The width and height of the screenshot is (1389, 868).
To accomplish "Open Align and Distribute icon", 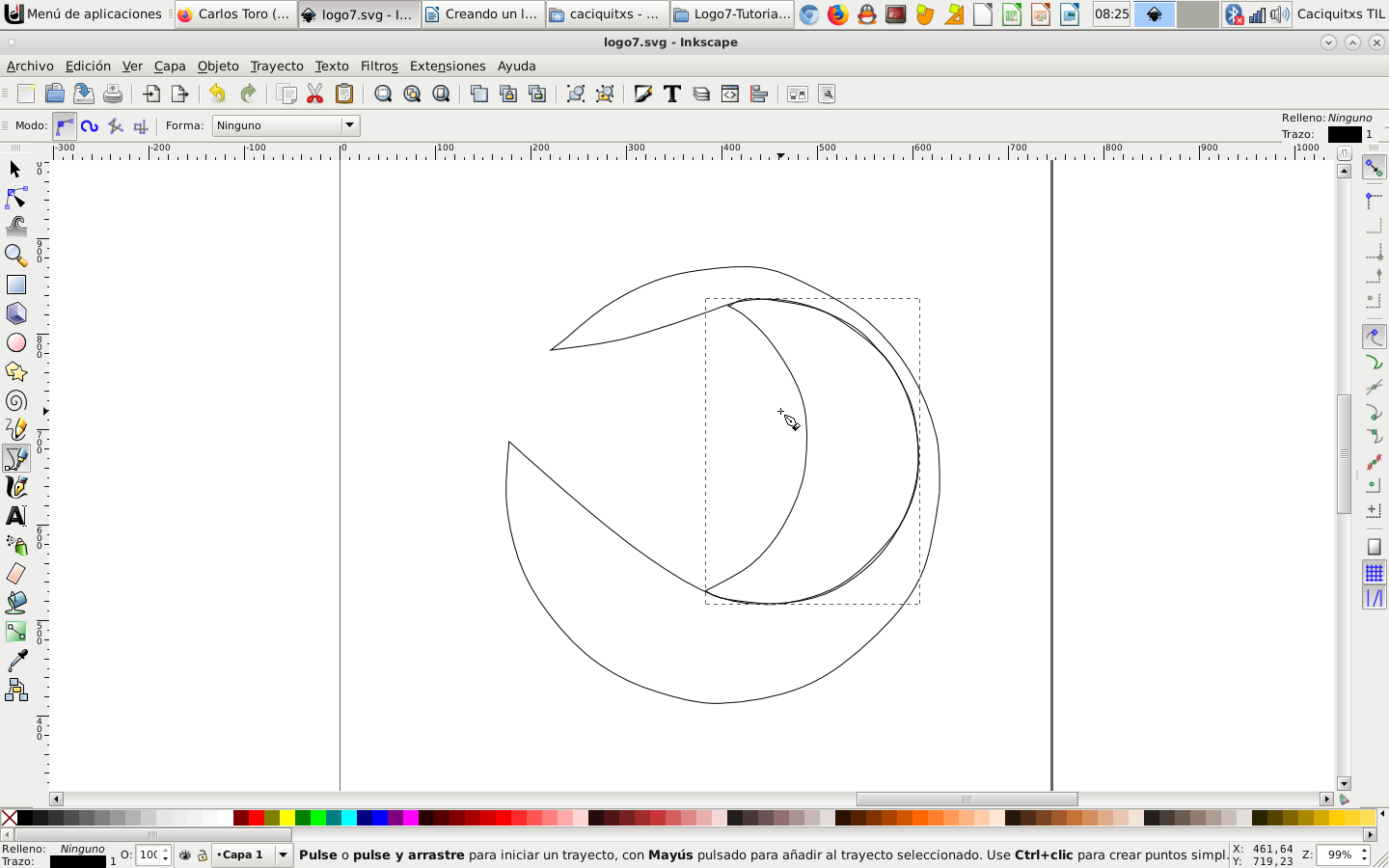I will 759,94.
